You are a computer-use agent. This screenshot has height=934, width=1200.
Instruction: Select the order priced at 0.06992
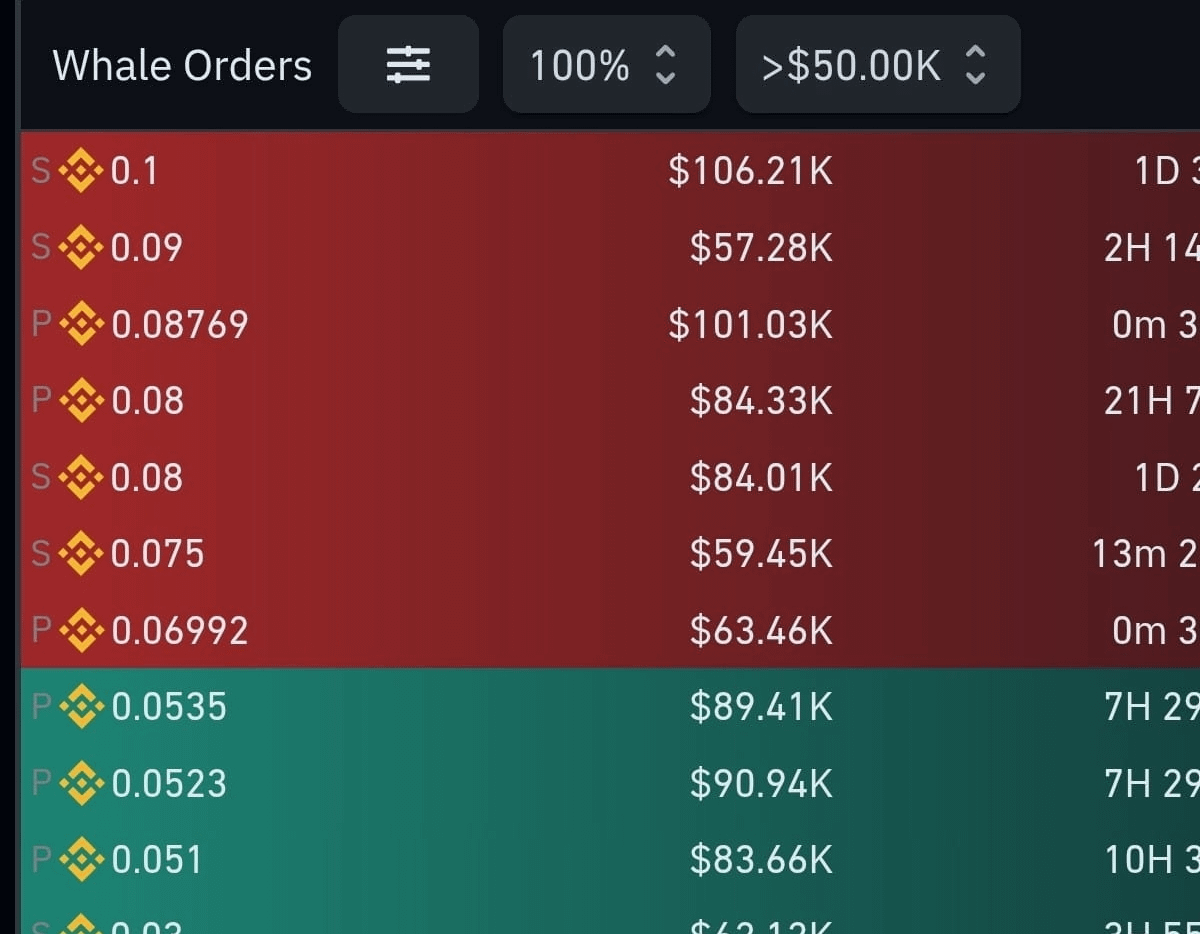pyautogui.click(x=179, y=631)
